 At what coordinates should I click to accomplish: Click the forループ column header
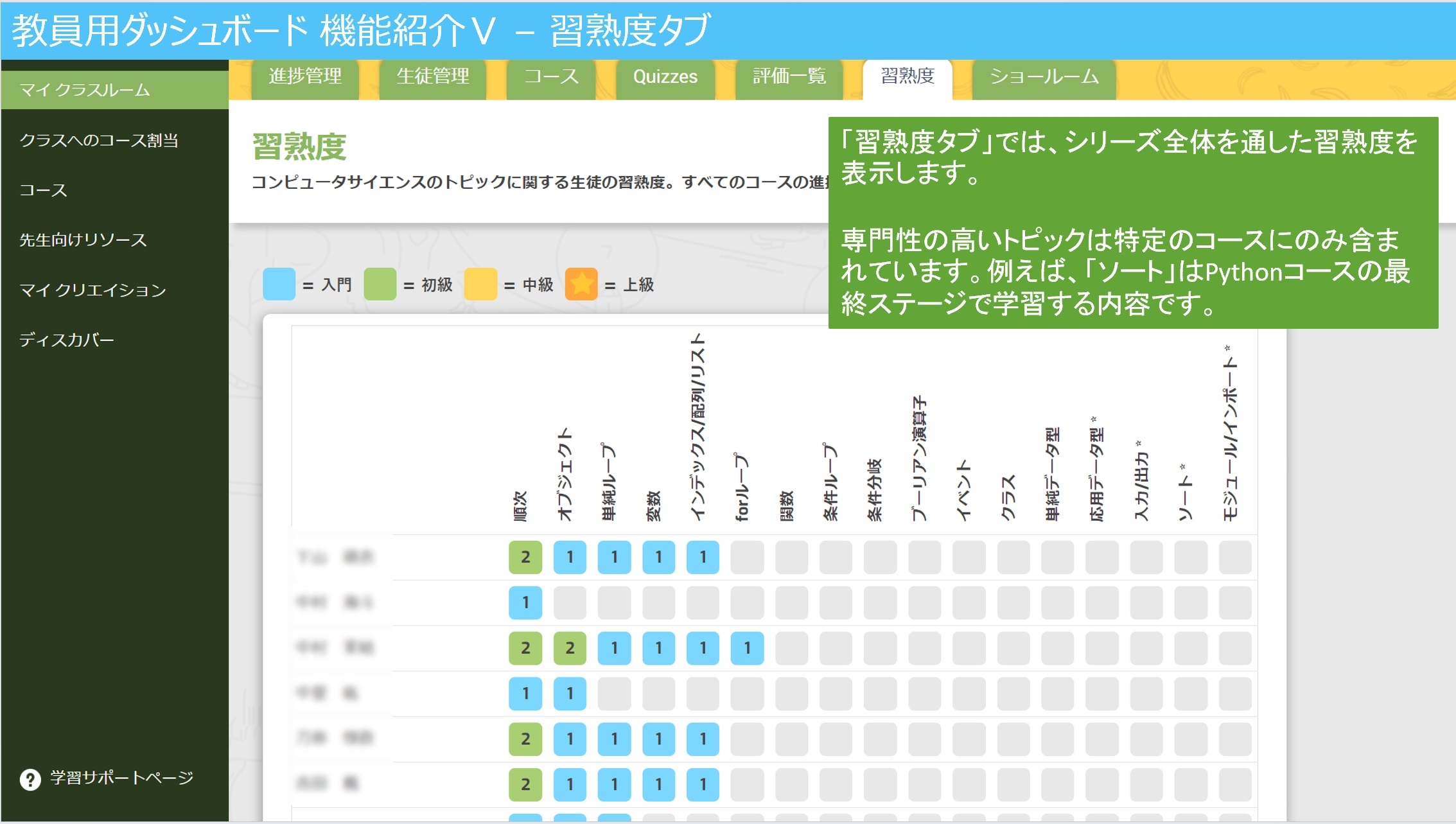pos(742,486)
